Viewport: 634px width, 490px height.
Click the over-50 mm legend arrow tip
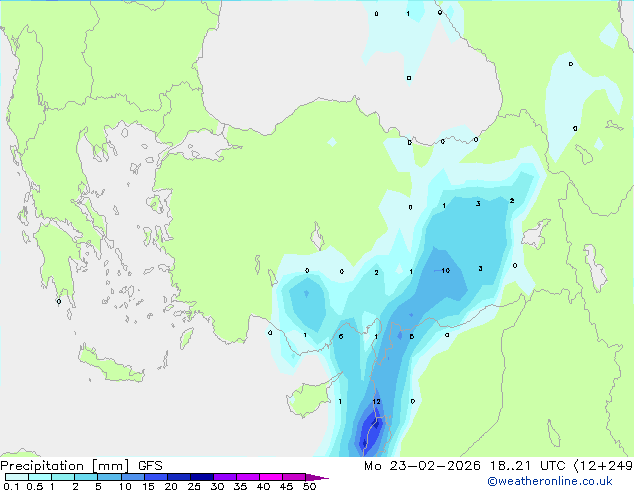pyautogui.click(x=317, y=477)
